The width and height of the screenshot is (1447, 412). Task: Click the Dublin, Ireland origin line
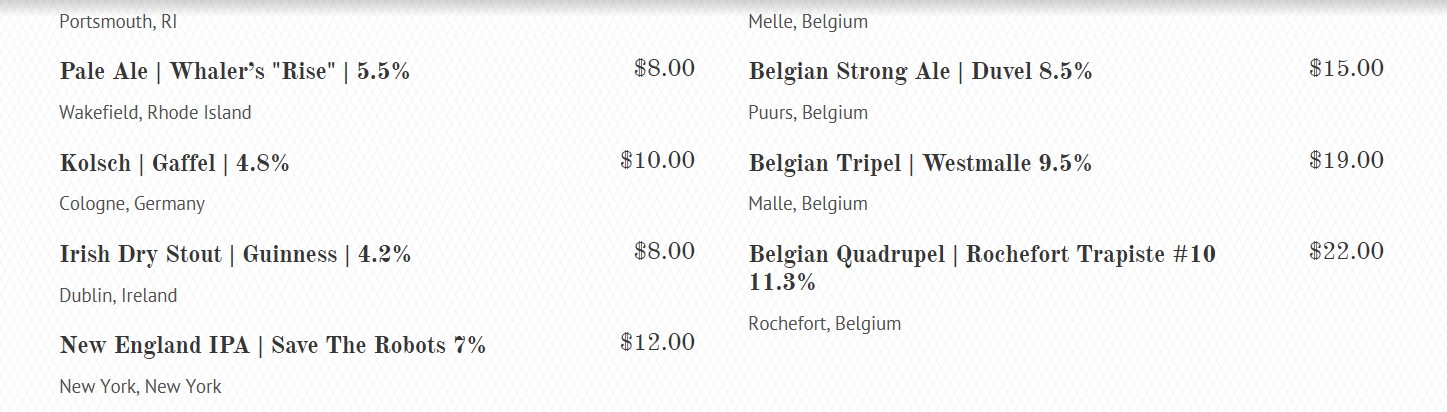[118, 295]
